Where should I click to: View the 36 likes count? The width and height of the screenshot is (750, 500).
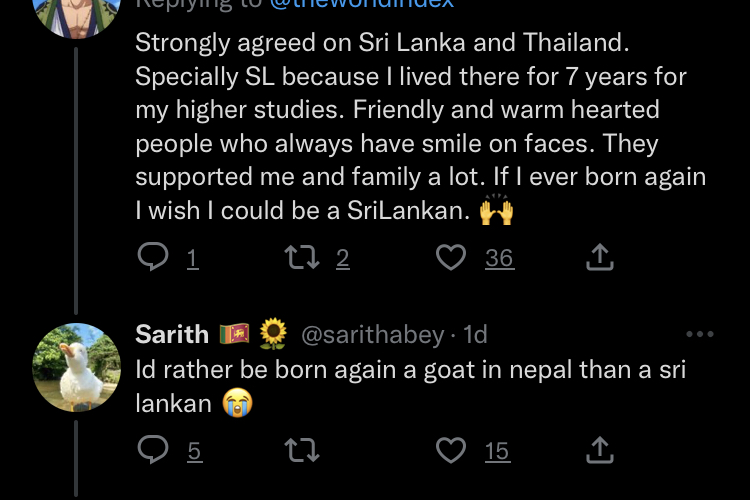499,258
